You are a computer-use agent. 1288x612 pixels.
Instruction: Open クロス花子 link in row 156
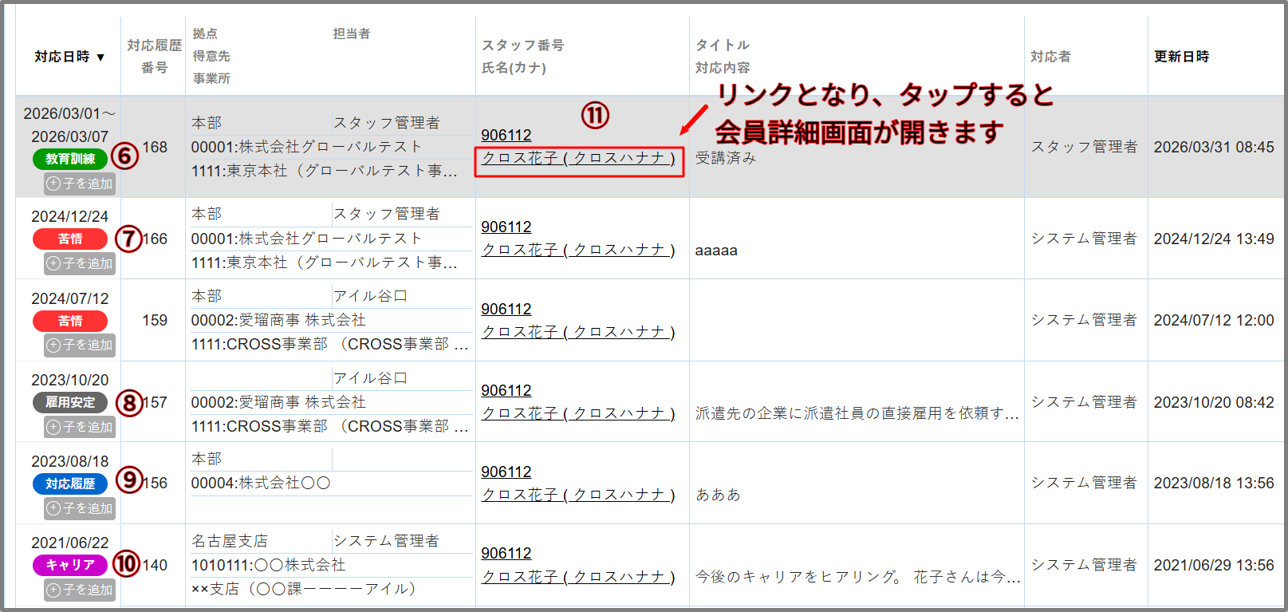point(578,494)
